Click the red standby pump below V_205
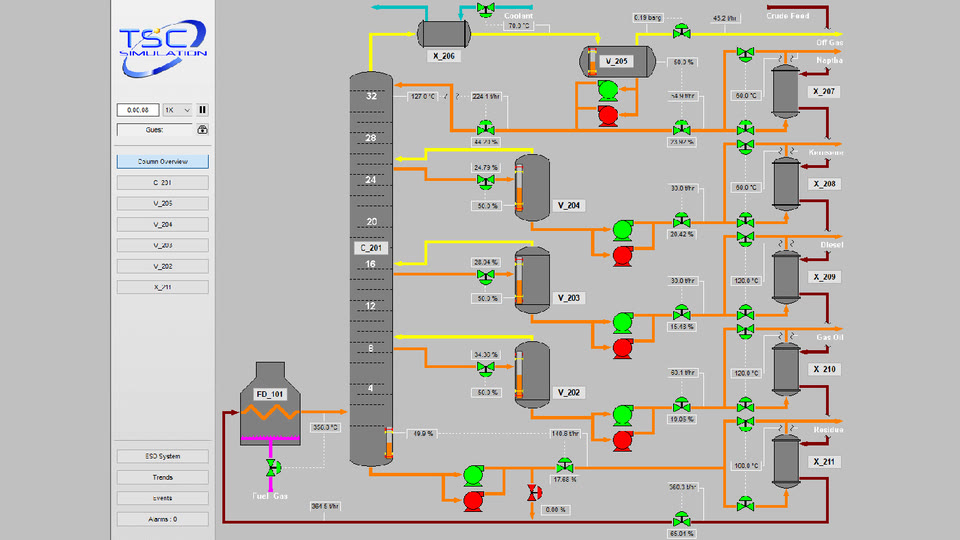This screenshot has width=960, height=540. click(608, 116)
